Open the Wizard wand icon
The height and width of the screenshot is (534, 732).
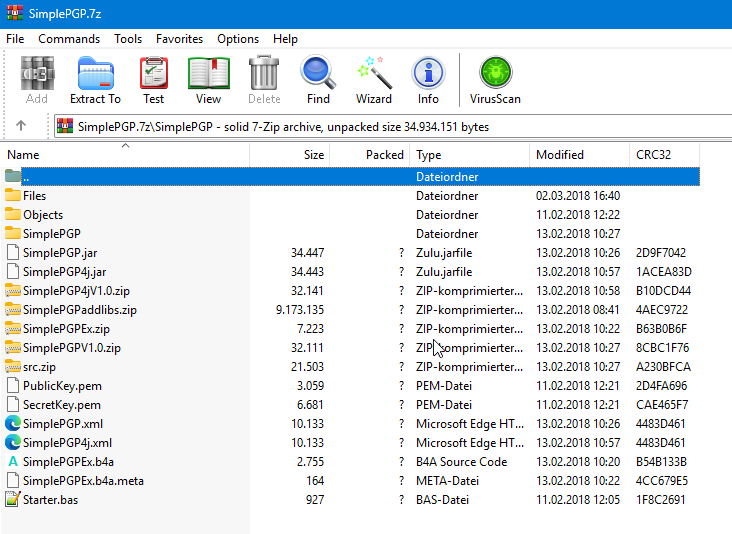coord(374,73)
